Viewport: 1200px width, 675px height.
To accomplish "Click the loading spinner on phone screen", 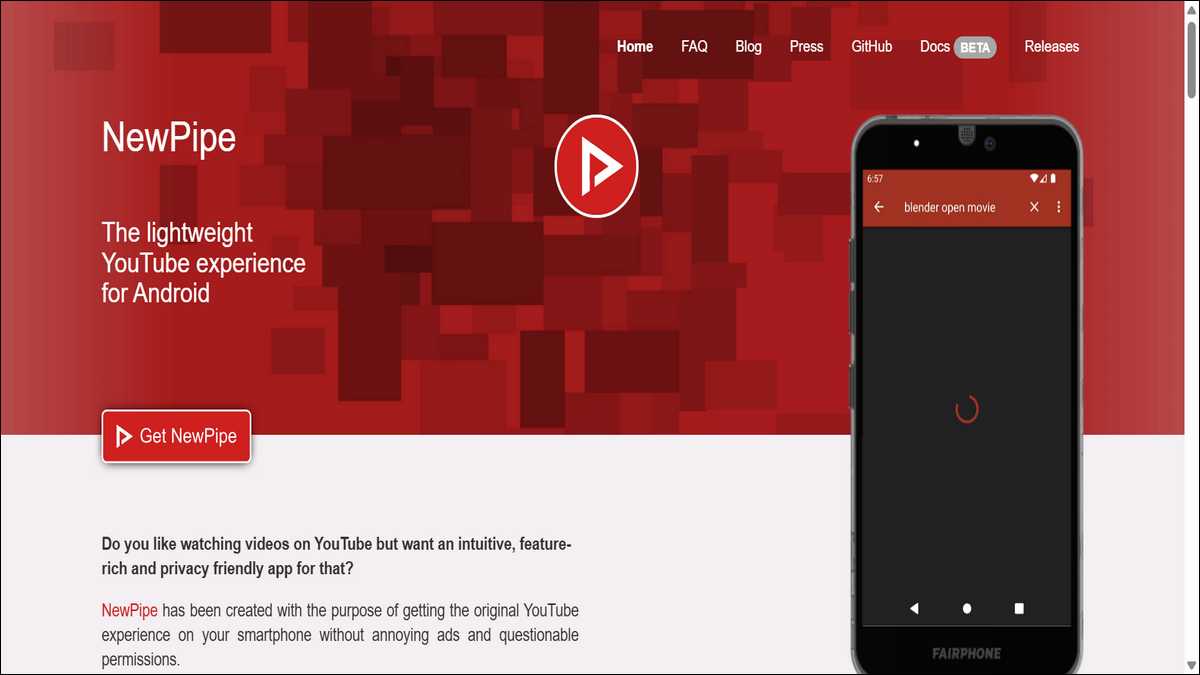I will click(966, 408).
